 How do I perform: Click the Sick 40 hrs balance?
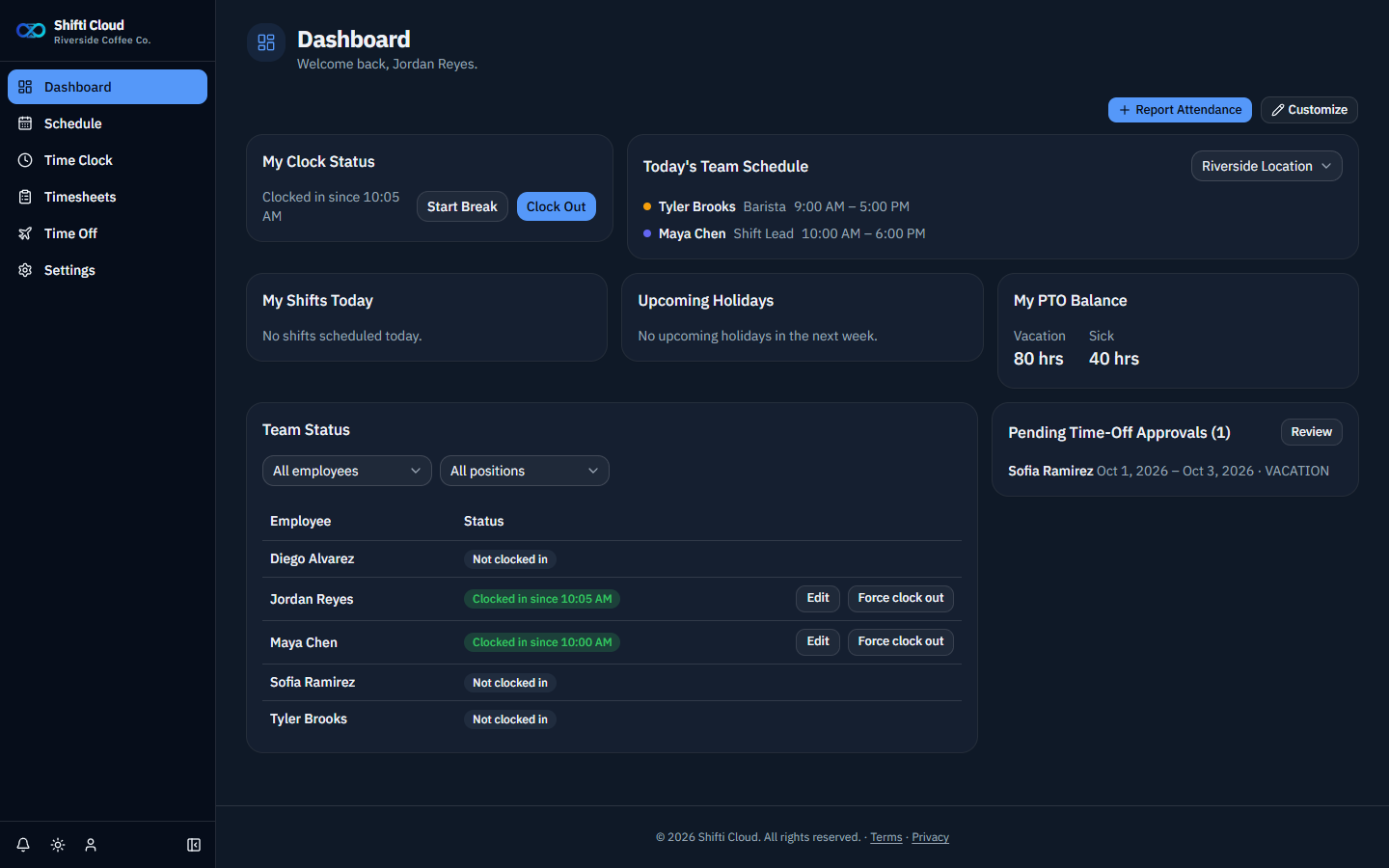tap(1114, 348)
